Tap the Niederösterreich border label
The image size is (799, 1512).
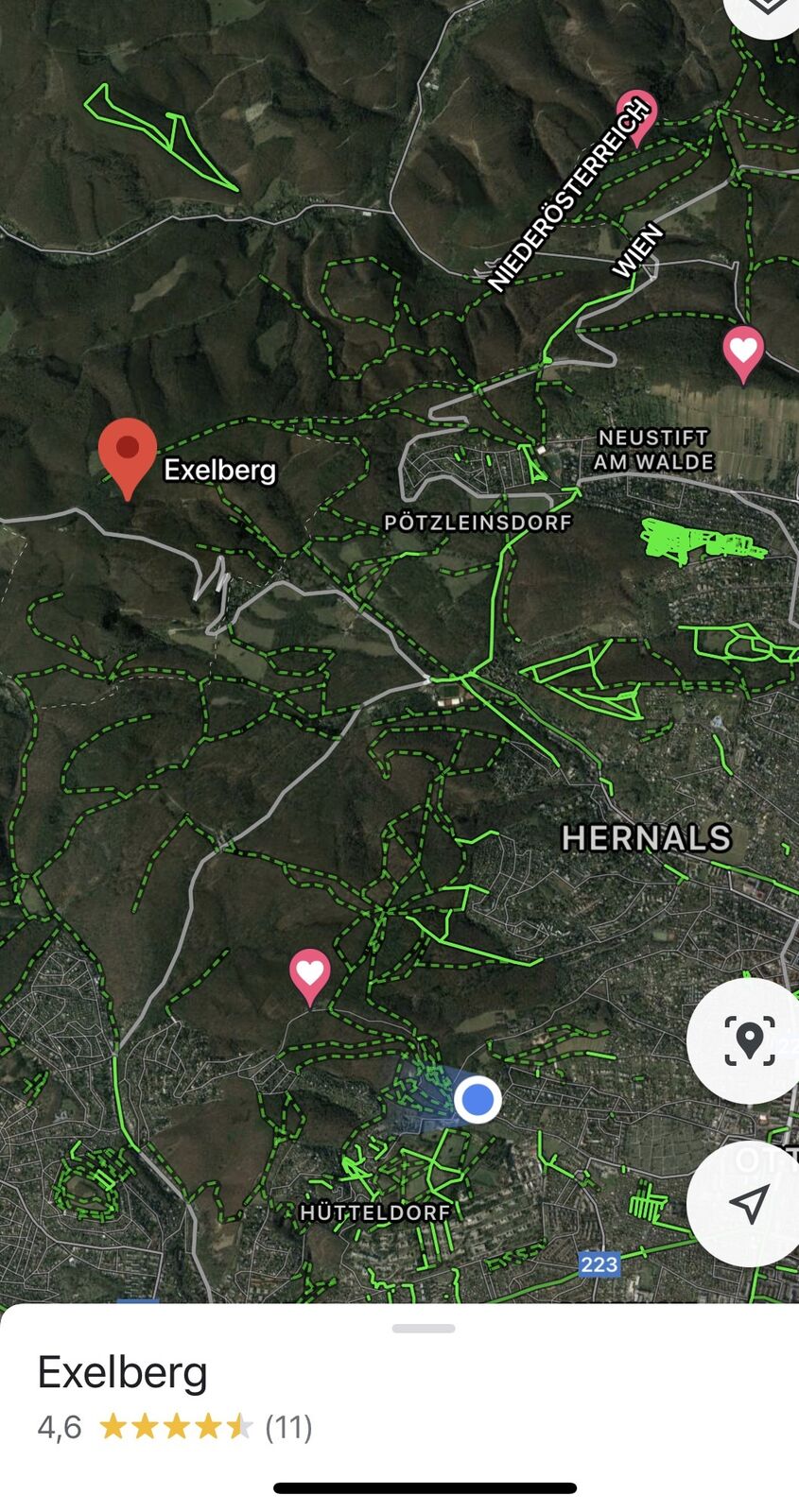571,196
